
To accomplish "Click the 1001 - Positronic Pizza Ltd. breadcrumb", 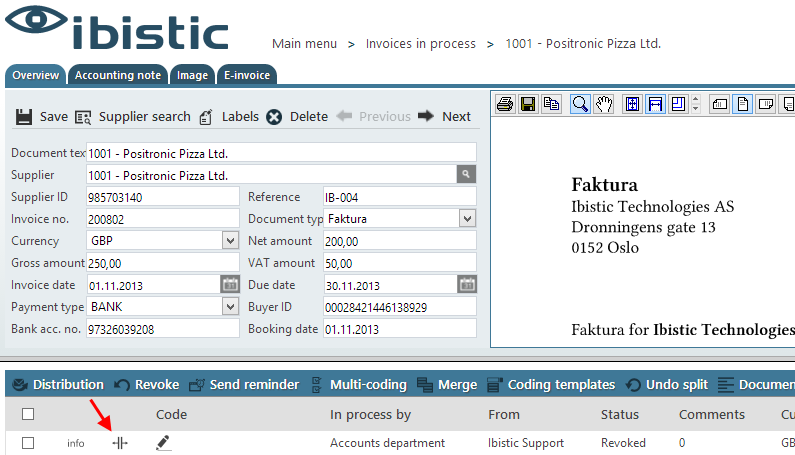I will pyautogui.click(x=583, y=44).
